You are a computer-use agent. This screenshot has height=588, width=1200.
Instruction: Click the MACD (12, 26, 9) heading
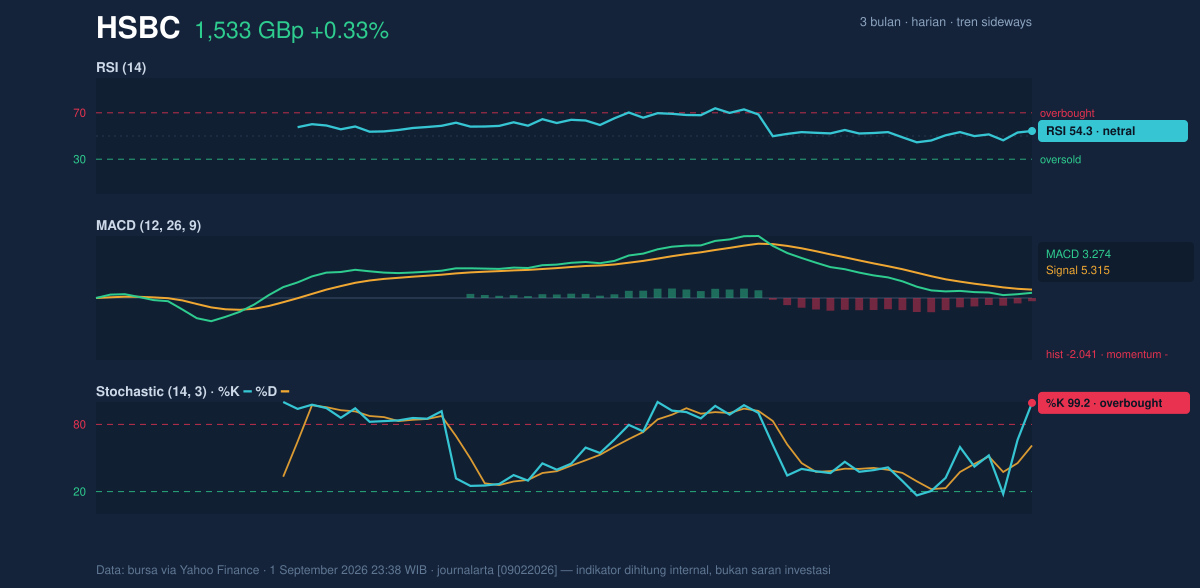148,225
